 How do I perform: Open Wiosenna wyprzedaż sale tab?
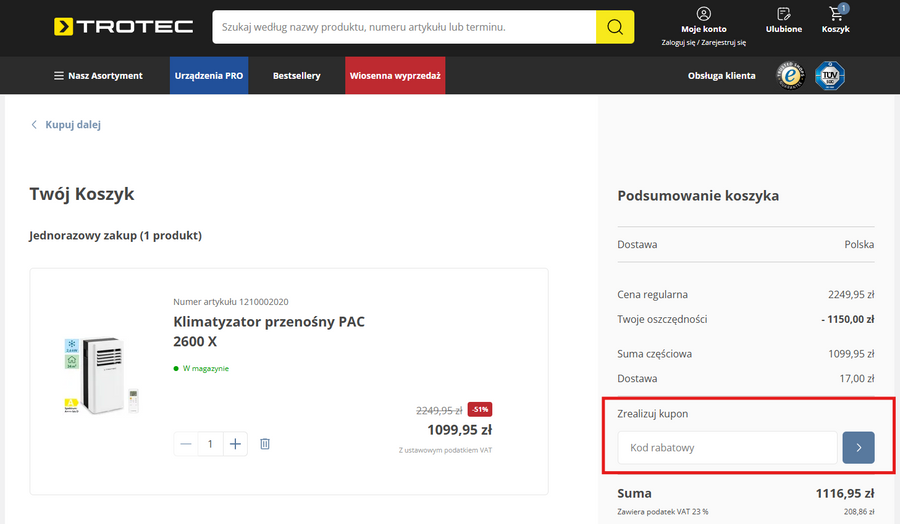(395, 76)
